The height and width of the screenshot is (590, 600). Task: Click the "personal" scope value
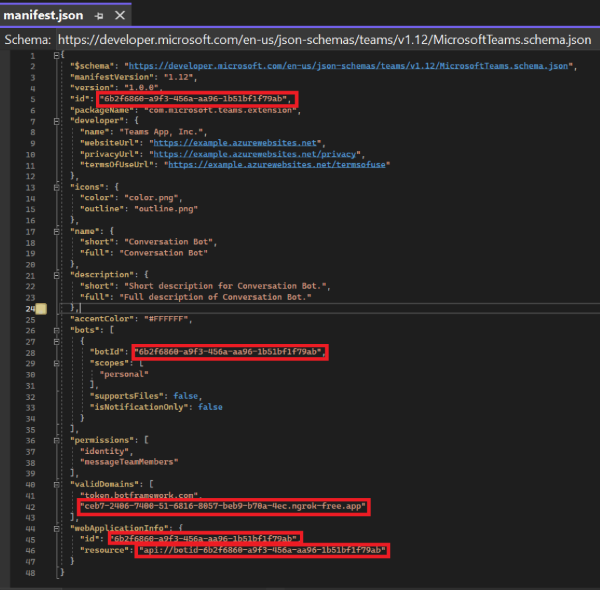[124, 374]
